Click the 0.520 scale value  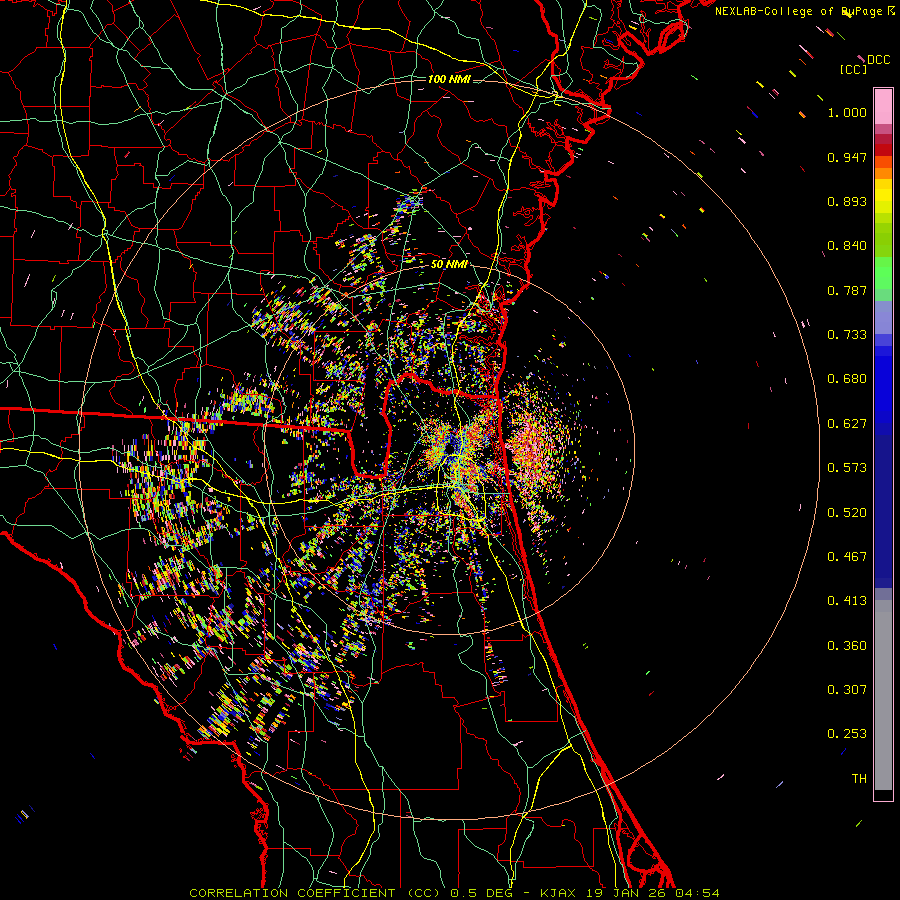(847, 513)
